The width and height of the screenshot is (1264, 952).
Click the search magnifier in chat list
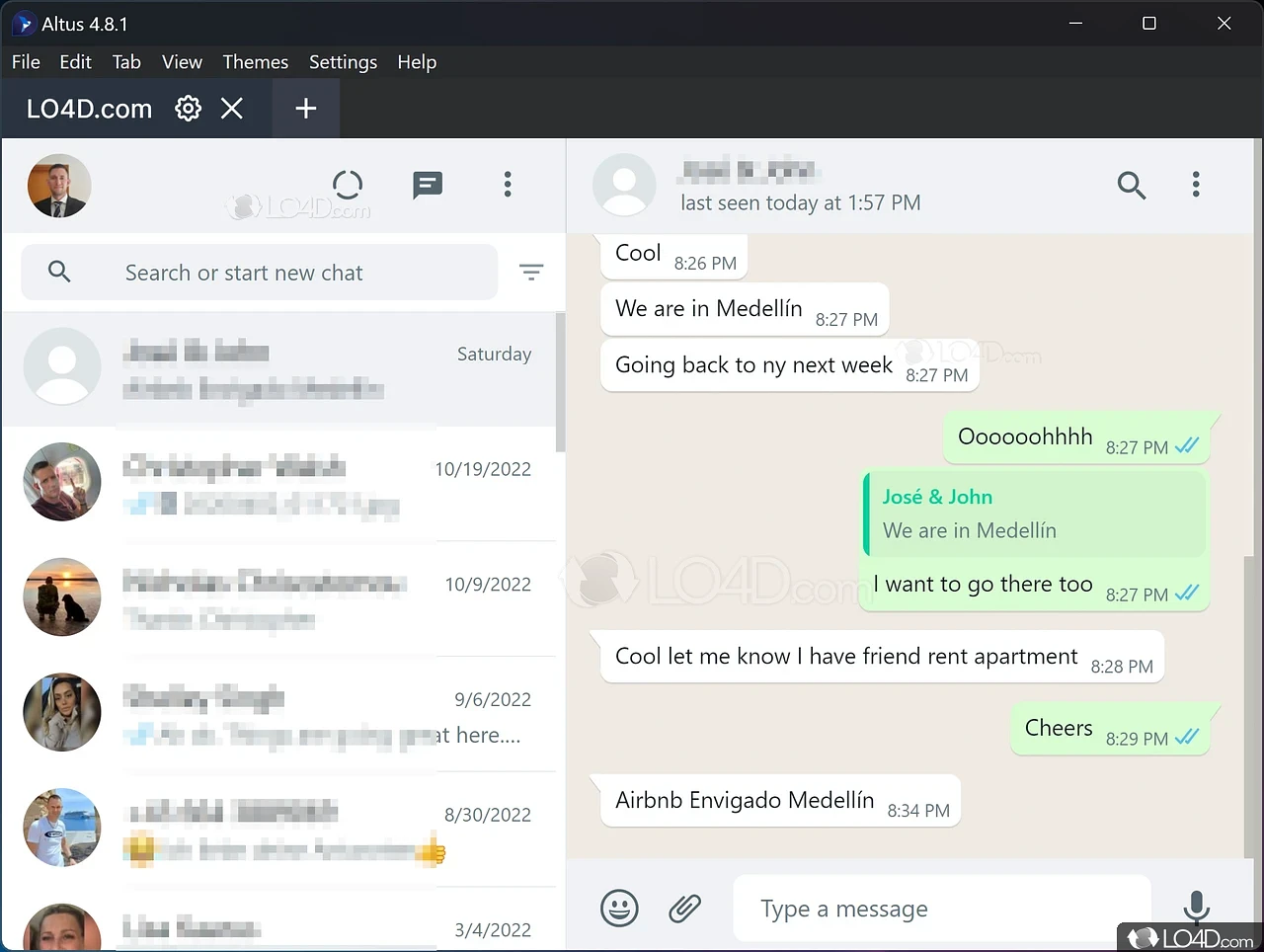pyautogui.click(x=59, y=272)
